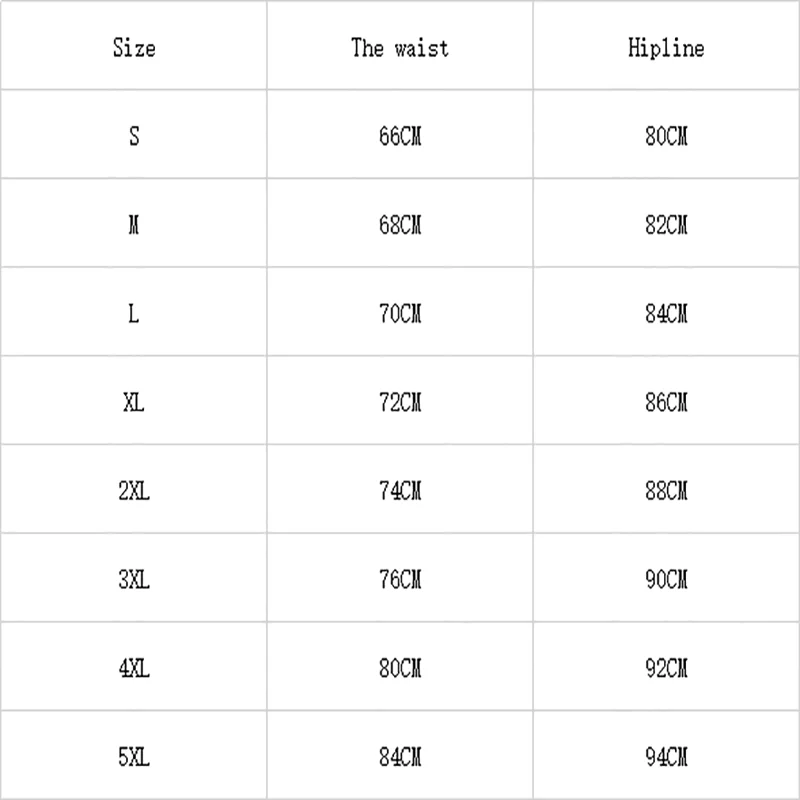Select the S size cell
This screenshot has height=800, width=800.
134,137
